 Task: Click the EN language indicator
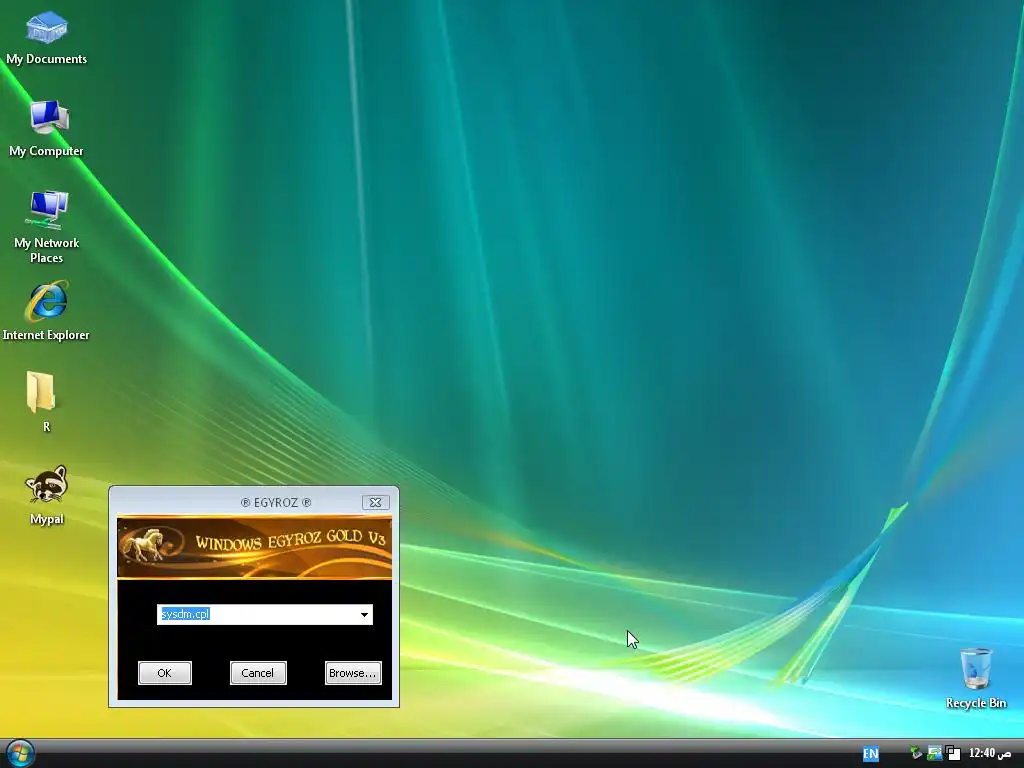[x=871, y=754]
